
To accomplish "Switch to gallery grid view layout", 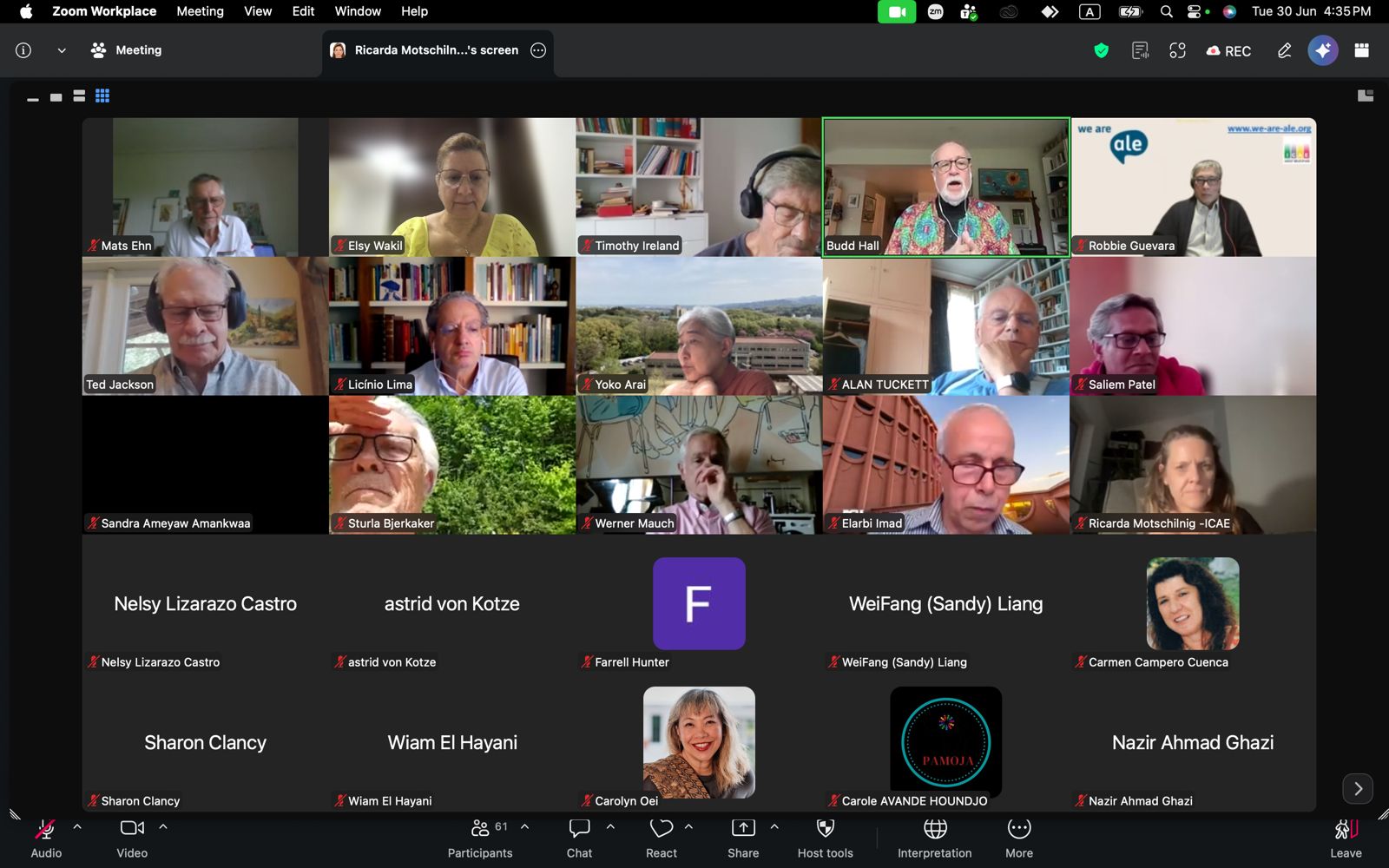I will pyautogui.click(x=102, y=95).
